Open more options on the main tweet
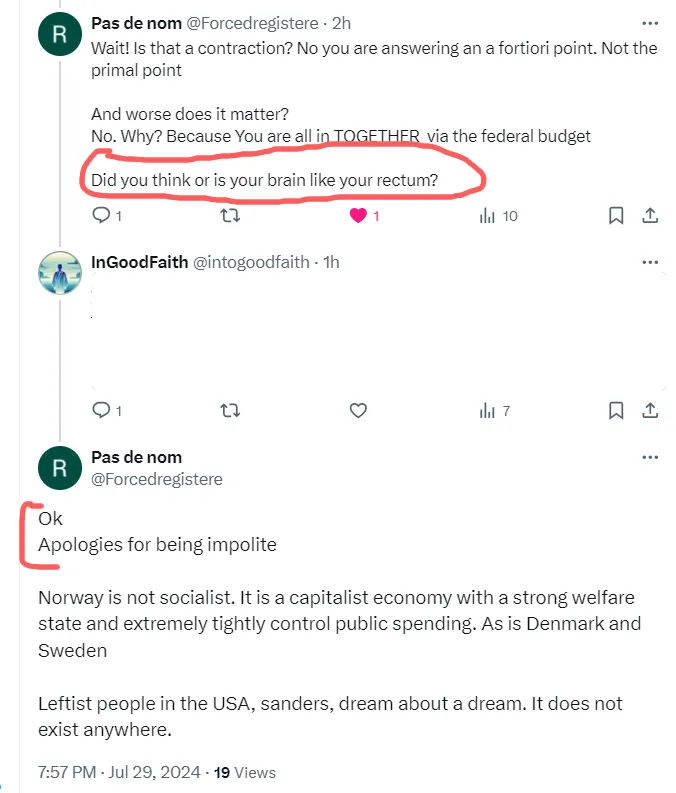676x793 pixels. coord(650,457)
